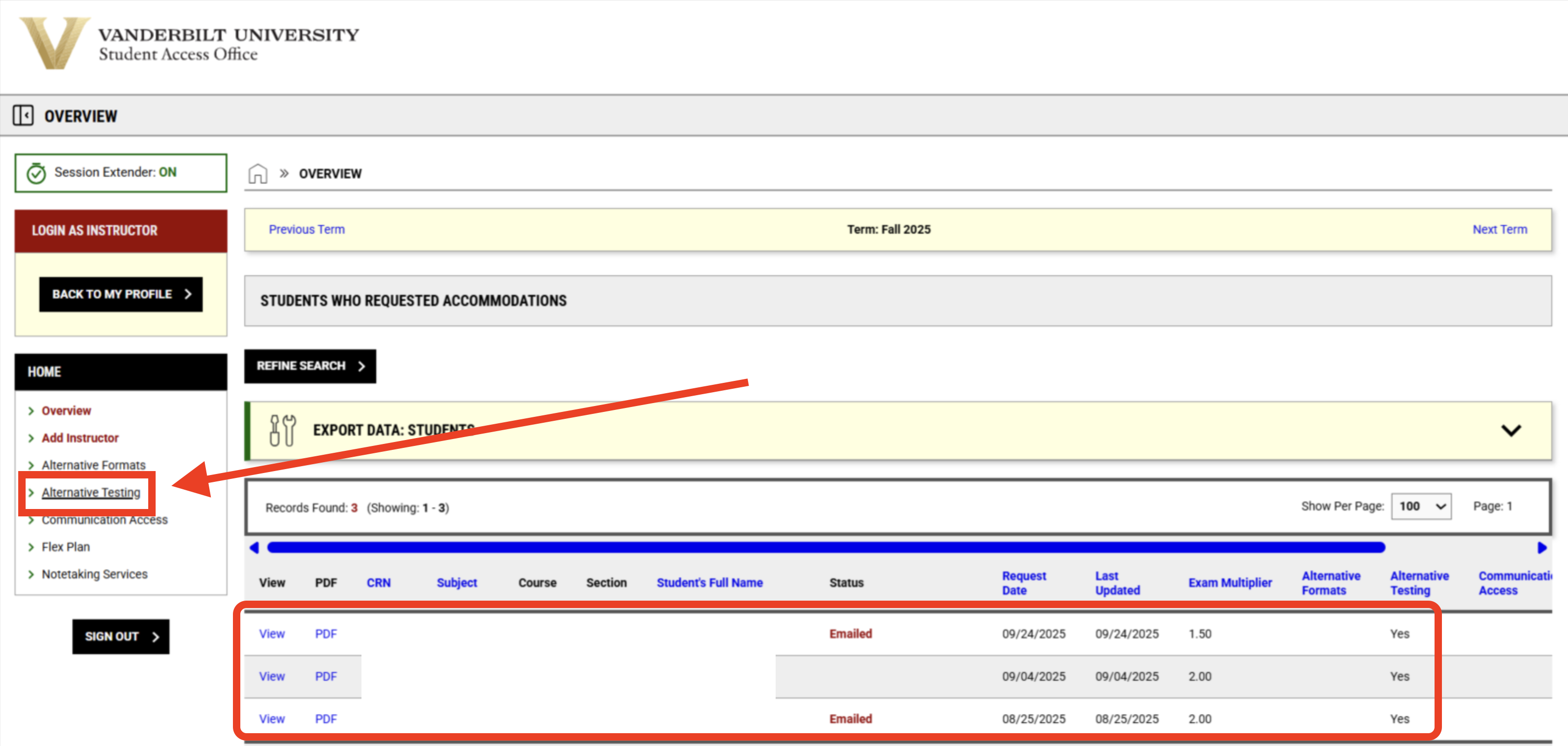Viewport: 1568px width, 746px height.
Task: Expand the Export Data: Students section
Action: tap(1511, 431)
